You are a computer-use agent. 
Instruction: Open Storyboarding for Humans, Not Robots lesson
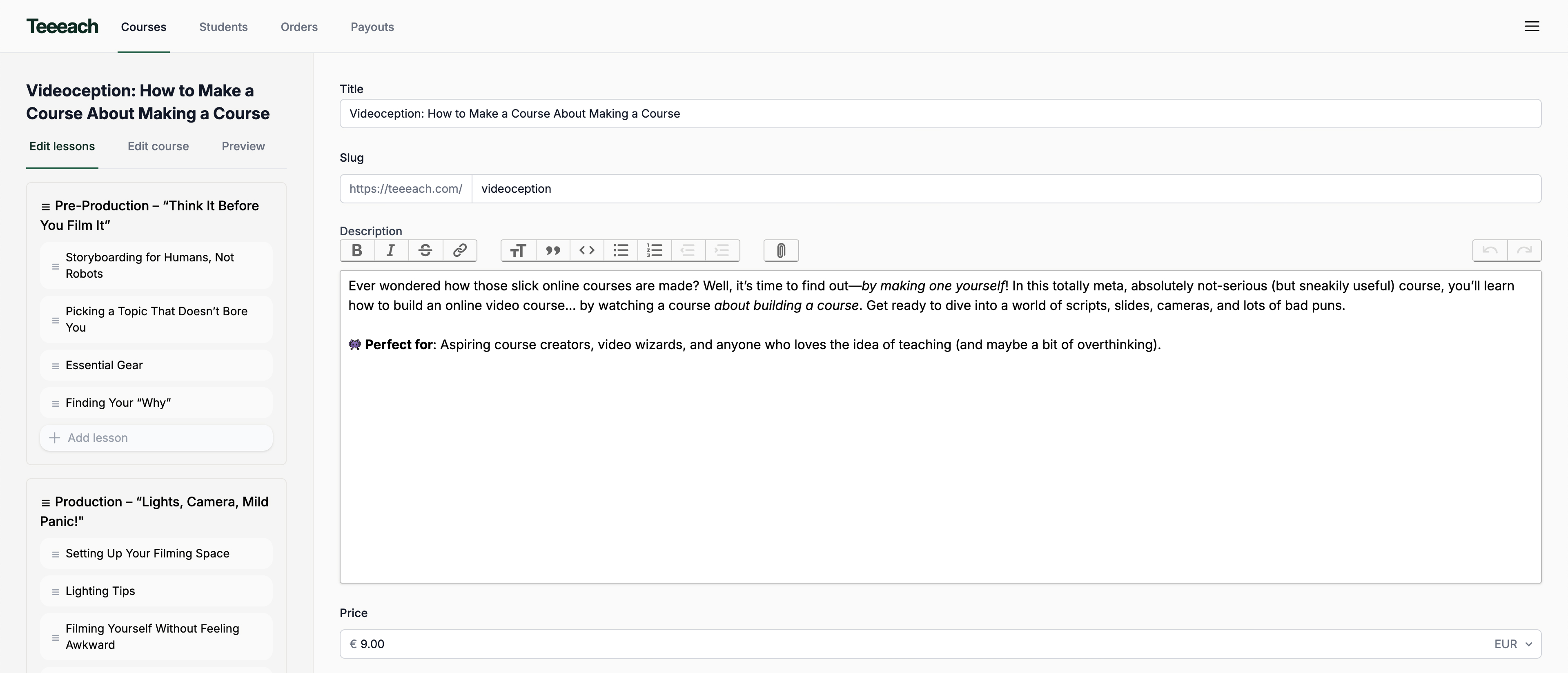(156, 265)
